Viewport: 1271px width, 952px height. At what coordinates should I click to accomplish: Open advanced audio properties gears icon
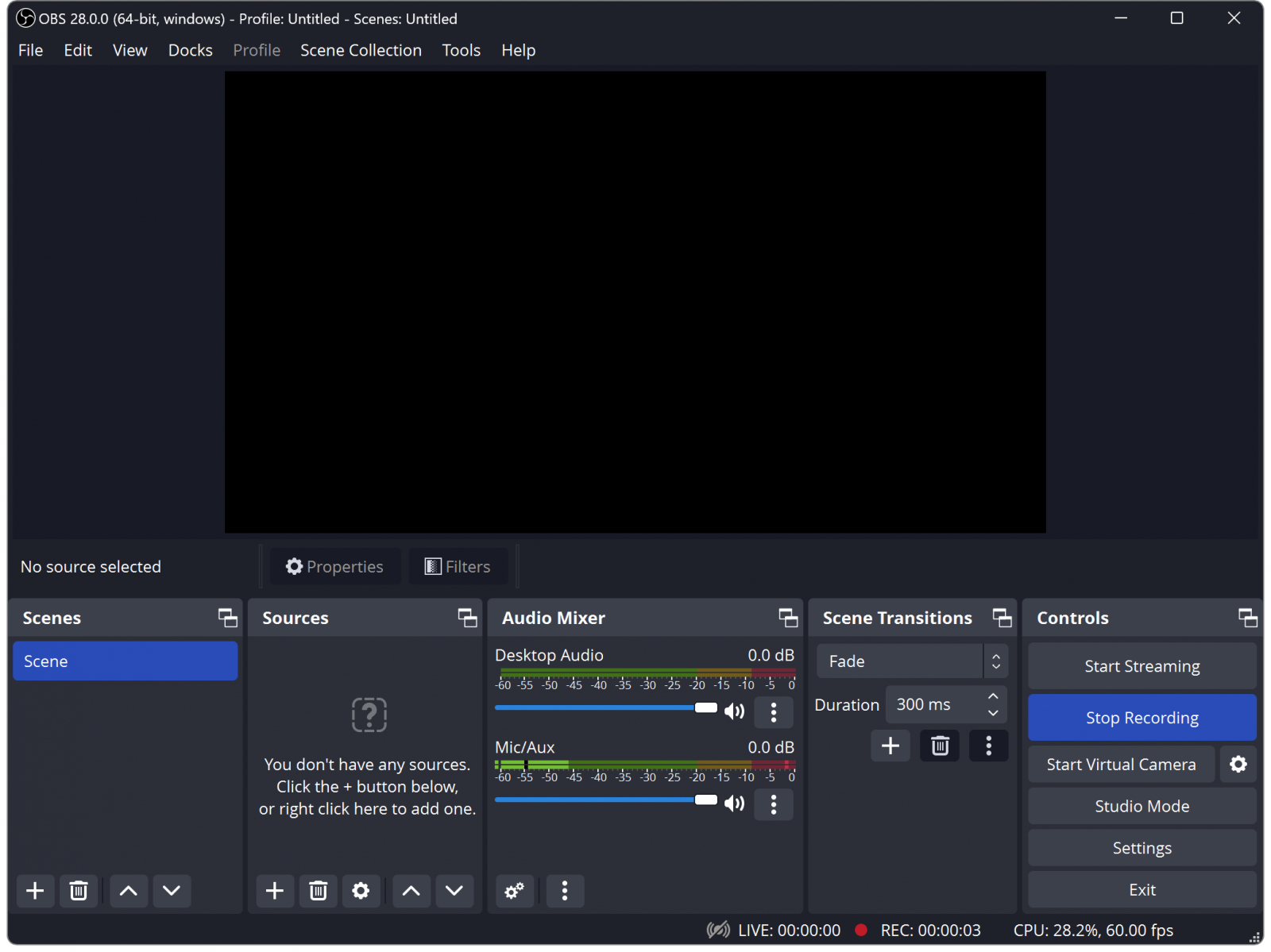(x=515, y=890)
